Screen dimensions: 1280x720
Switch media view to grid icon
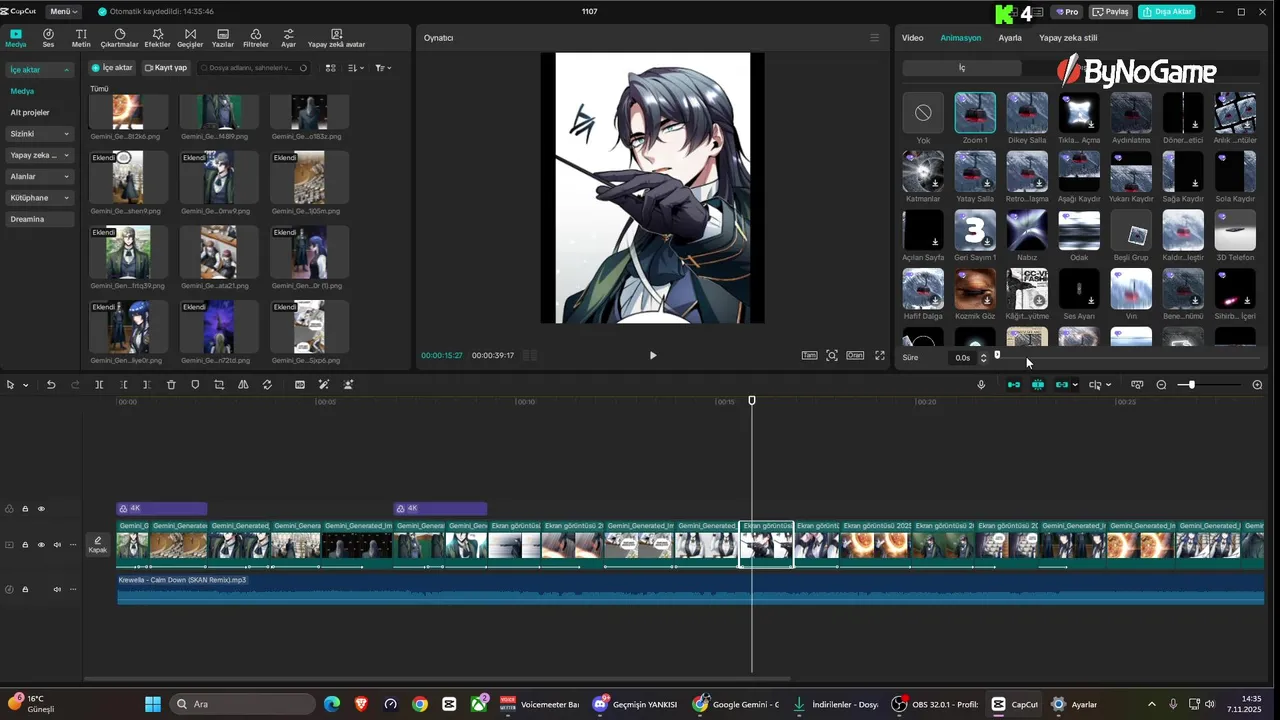click(x=332, y=68)
